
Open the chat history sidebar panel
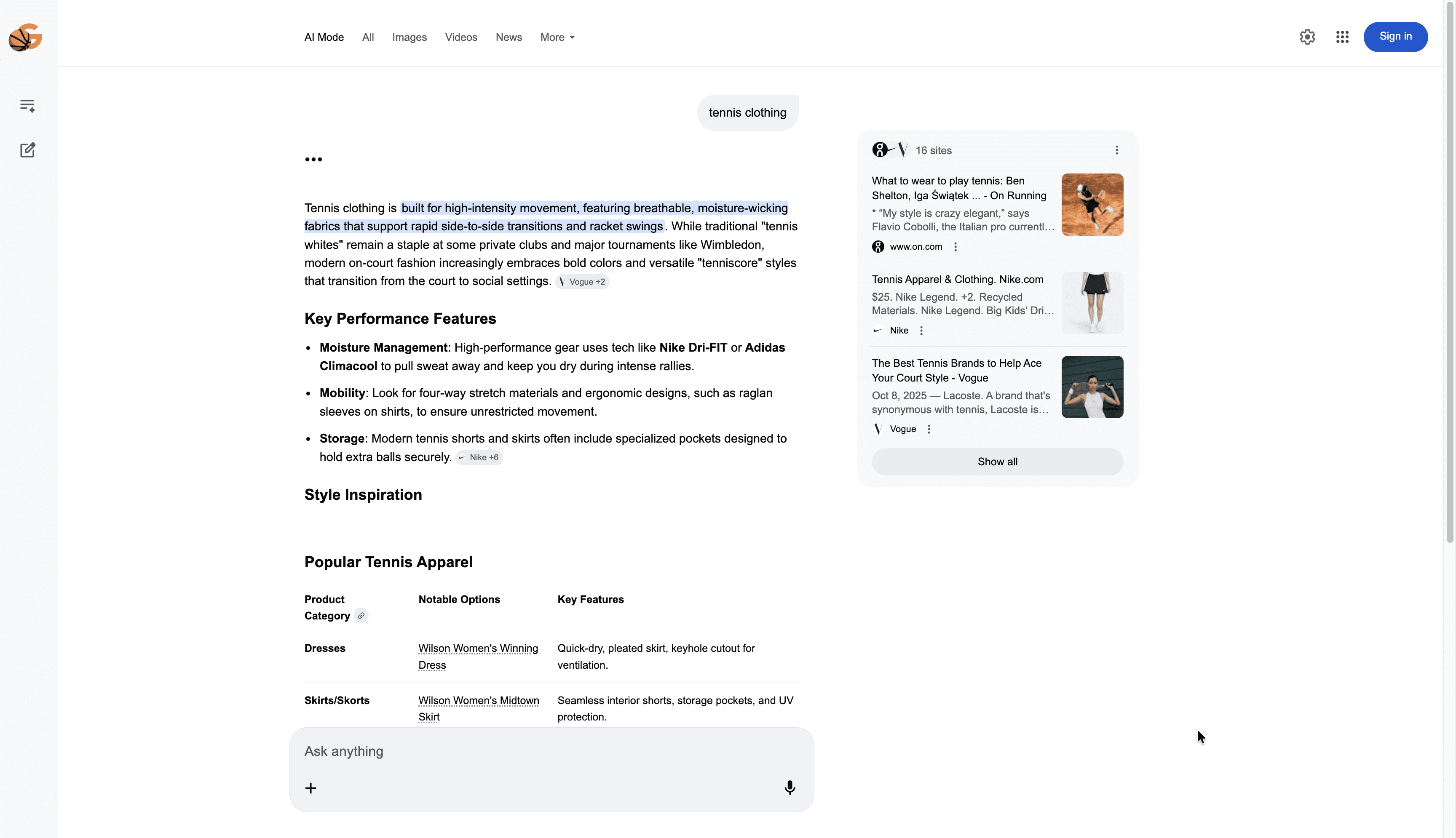coord(27,105)
